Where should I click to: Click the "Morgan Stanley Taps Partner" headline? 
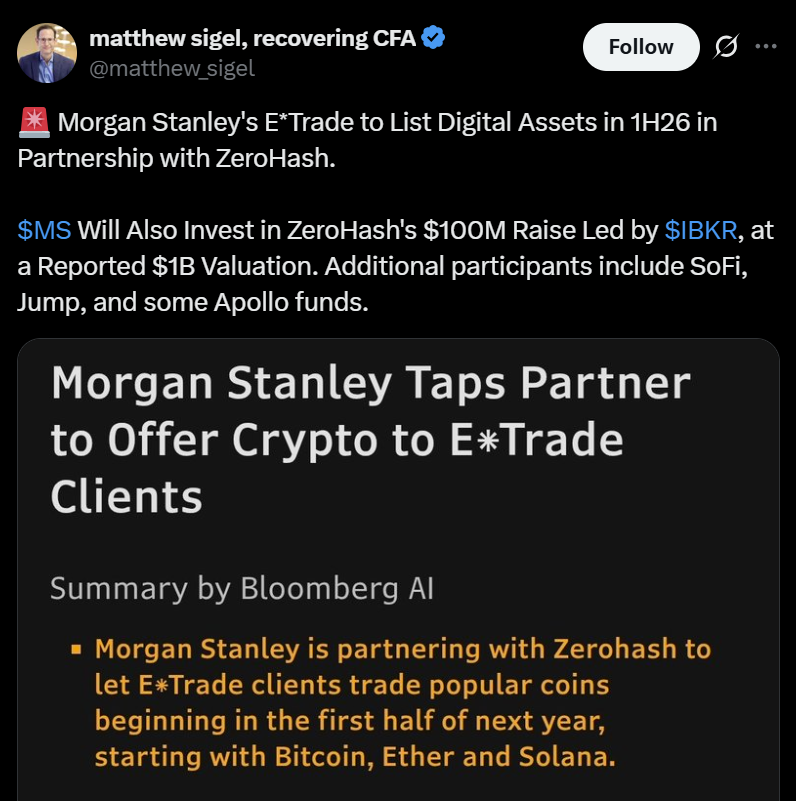tap(370, 384)
